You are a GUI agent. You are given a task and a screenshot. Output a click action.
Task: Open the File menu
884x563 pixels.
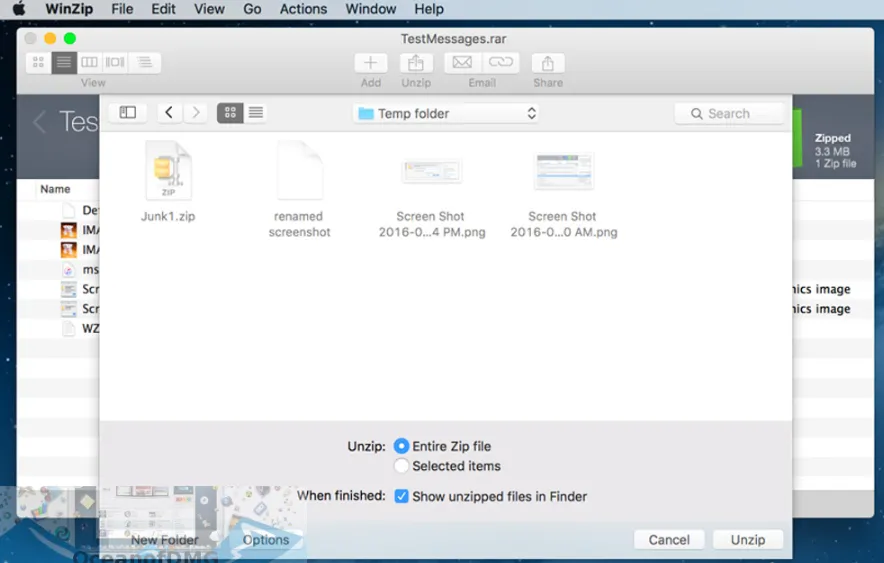coord(122,9)
